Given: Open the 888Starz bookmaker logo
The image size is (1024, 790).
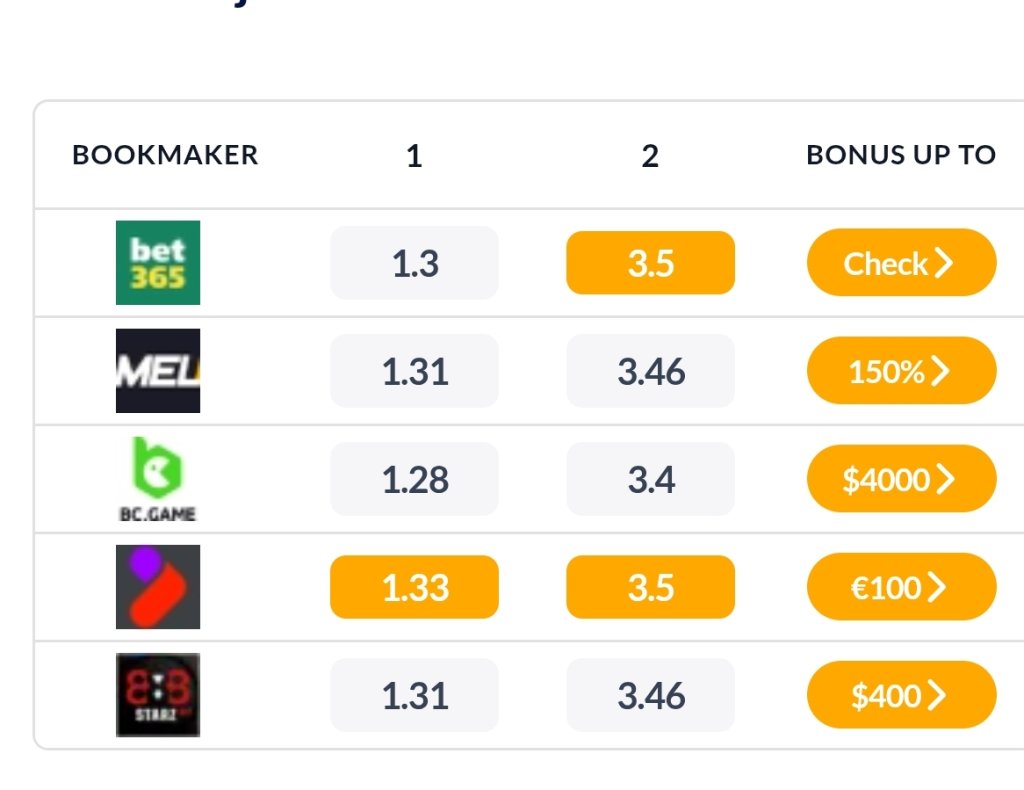Looking at the screenshot, I should [158, 695].
